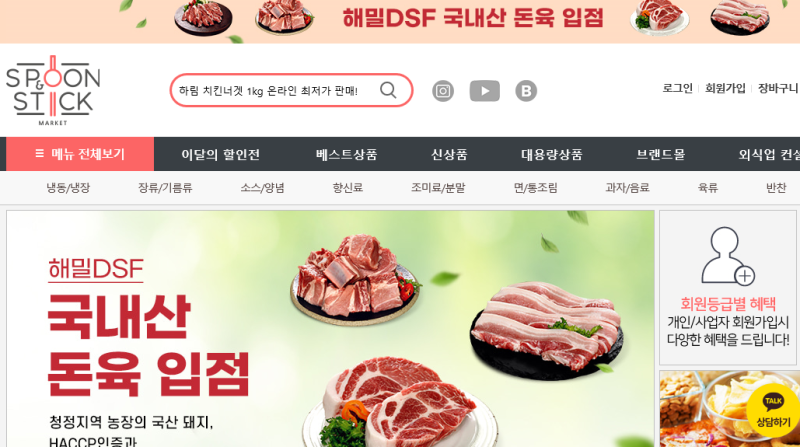Open the blog B icon
Screen dimensions: 800x447
[526, 91]
